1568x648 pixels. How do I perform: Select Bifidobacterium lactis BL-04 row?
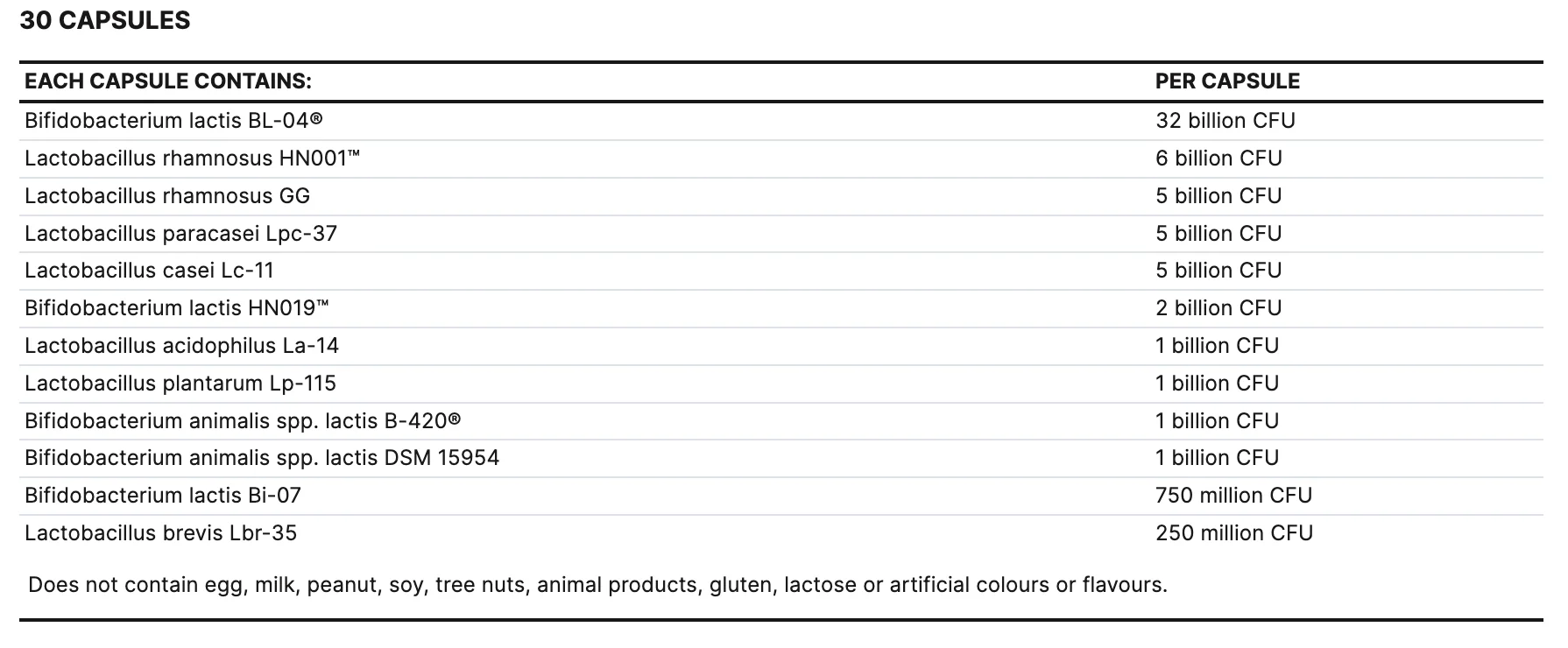coord(781,121)
